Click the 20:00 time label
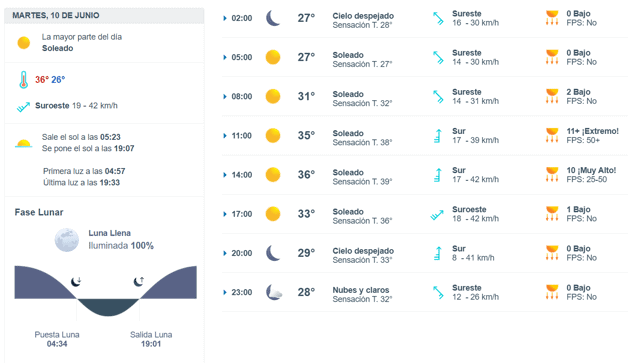628x363 pixels. pyautogui.click(x=242, y=253)
